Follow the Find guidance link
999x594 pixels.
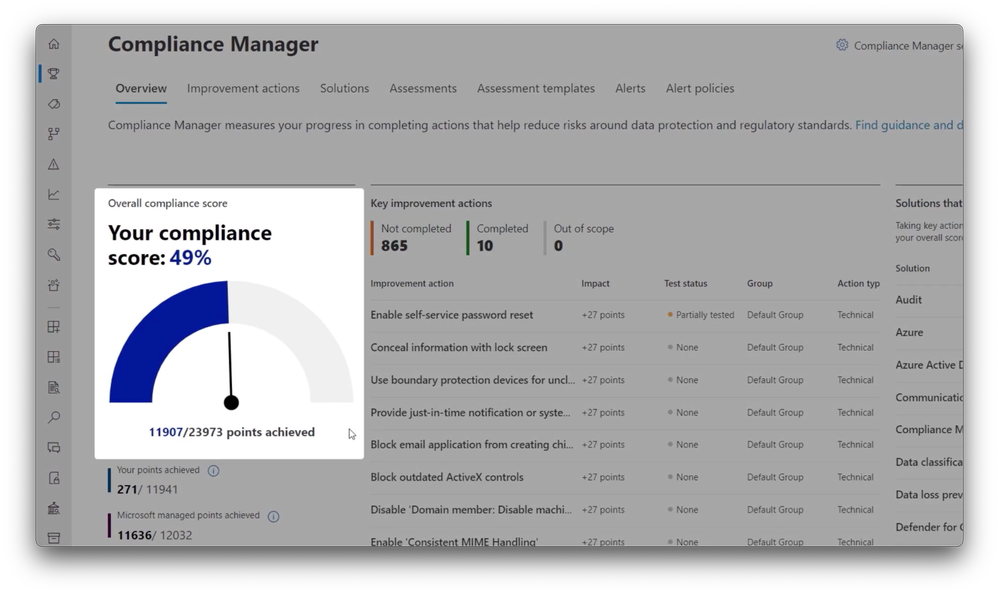pyautogui.click(x=909, y=125)
